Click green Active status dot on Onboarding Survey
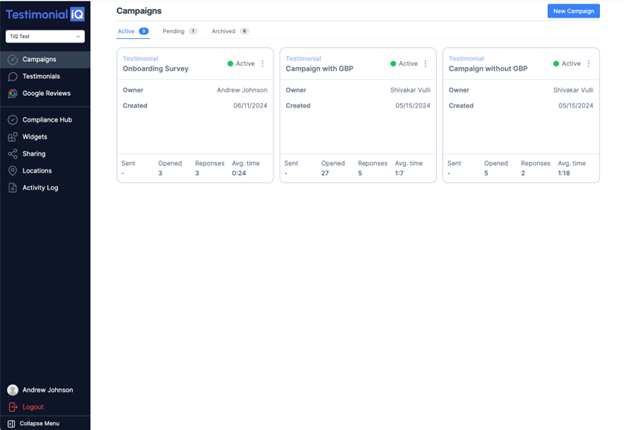The height and width of the screenshot is (430, 624). [230, 64]
